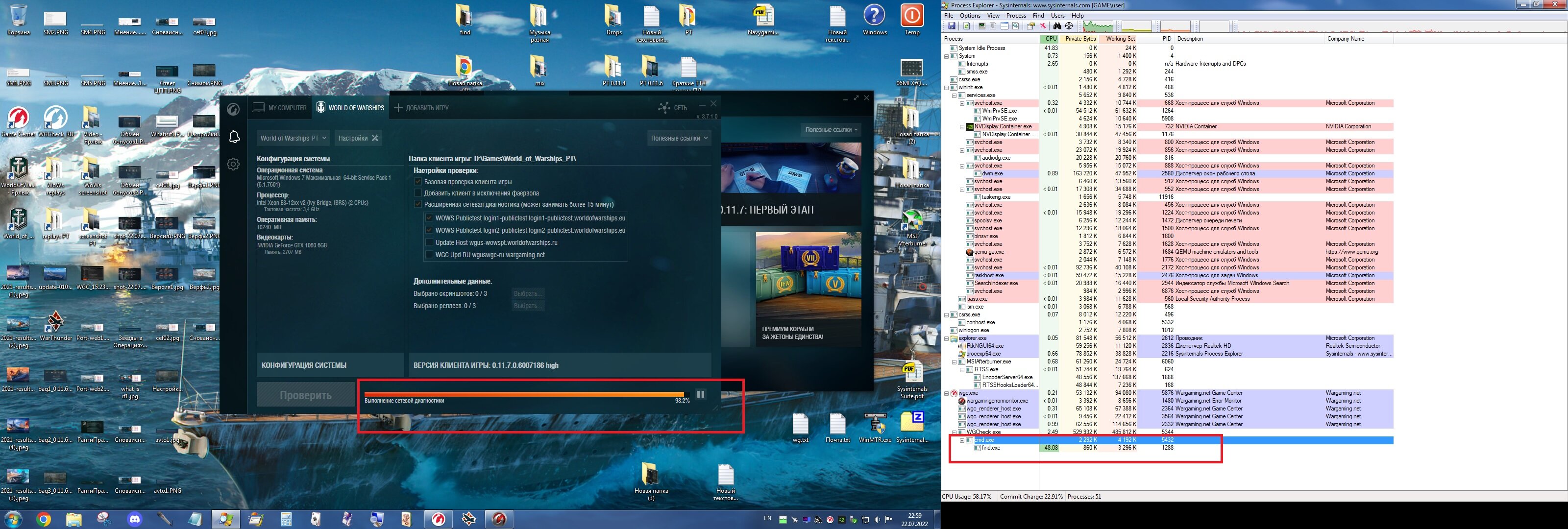This screenshot has height=529, width=1568.
Task: Toggle WOWS Publictest login1-publictest checkbox
Action: pyautogui.click(x=429, y=218)
